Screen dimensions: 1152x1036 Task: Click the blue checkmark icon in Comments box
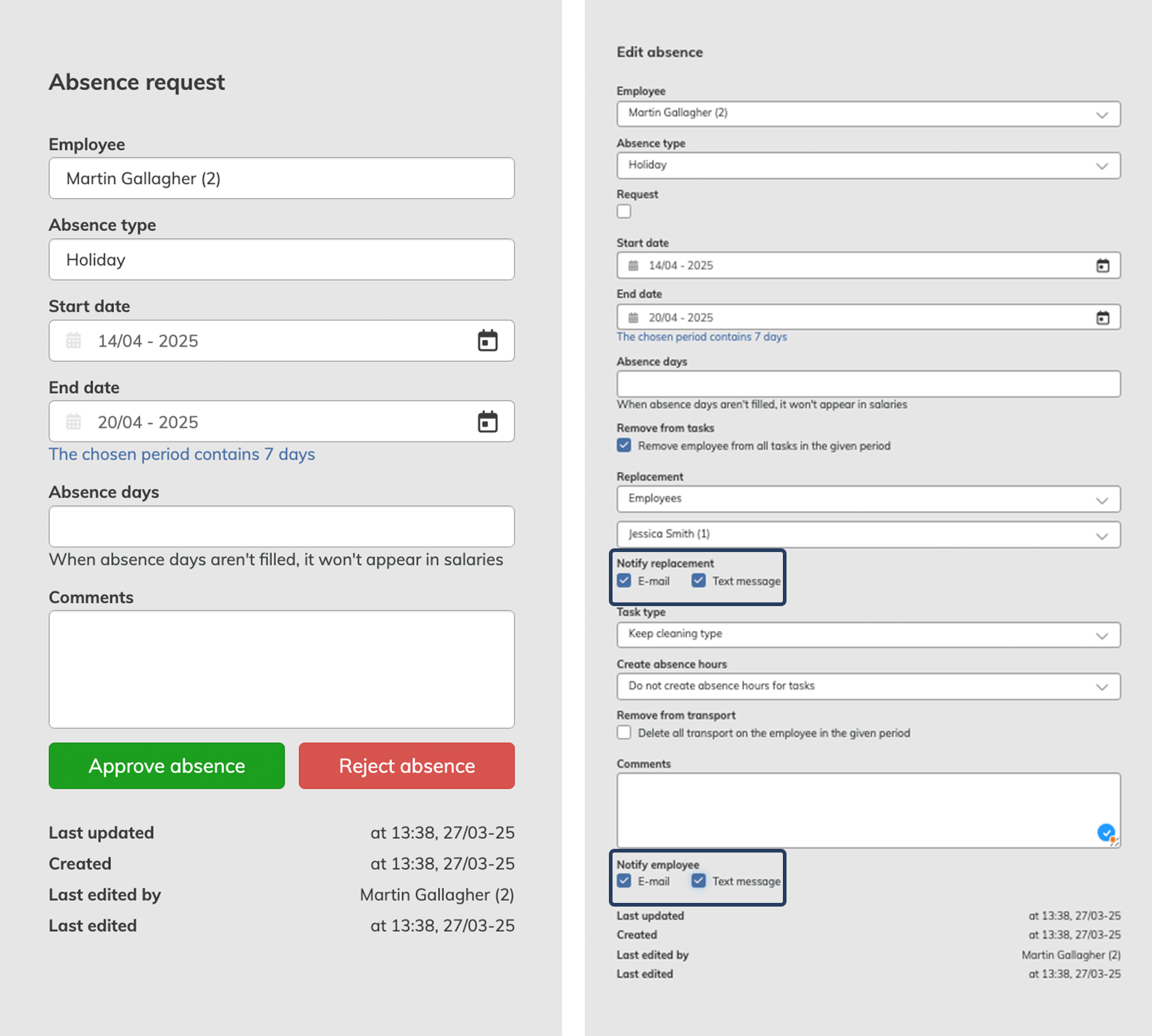(x=1106, y=832)
